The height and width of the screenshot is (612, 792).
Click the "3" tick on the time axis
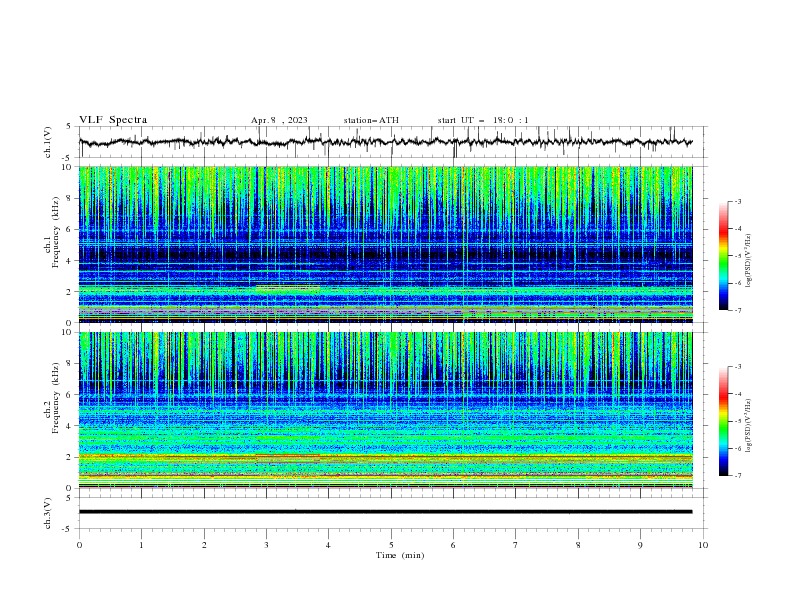coord(267,545)
